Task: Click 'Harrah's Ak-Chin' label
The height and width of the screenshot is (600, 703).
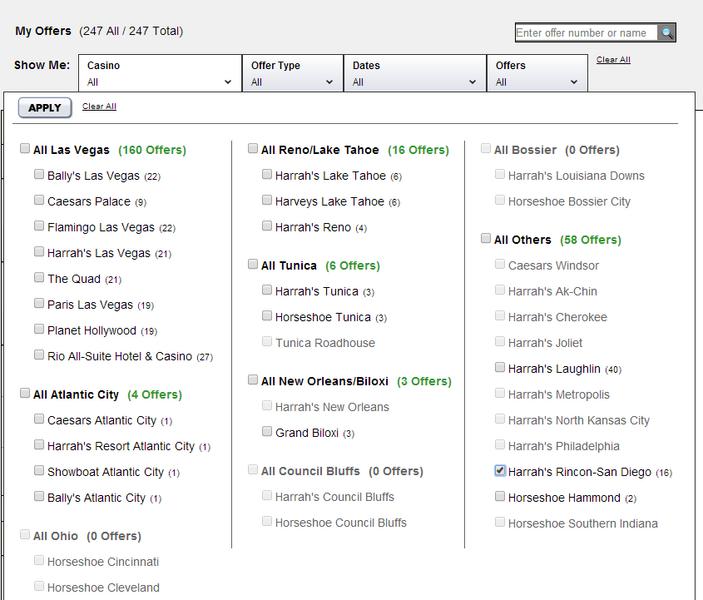Action: (x=552, y=291)
